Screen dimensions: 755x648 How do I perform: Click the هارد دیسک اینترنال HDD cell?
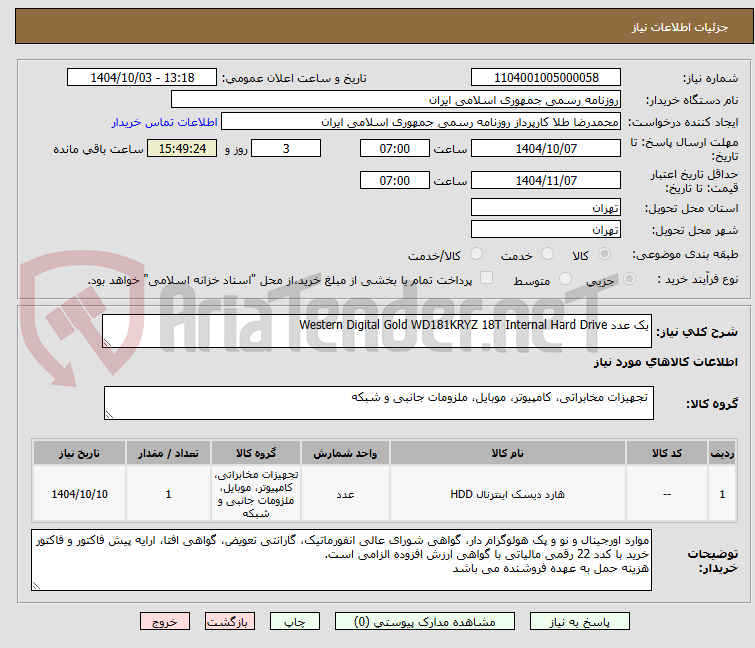[508, 494]
